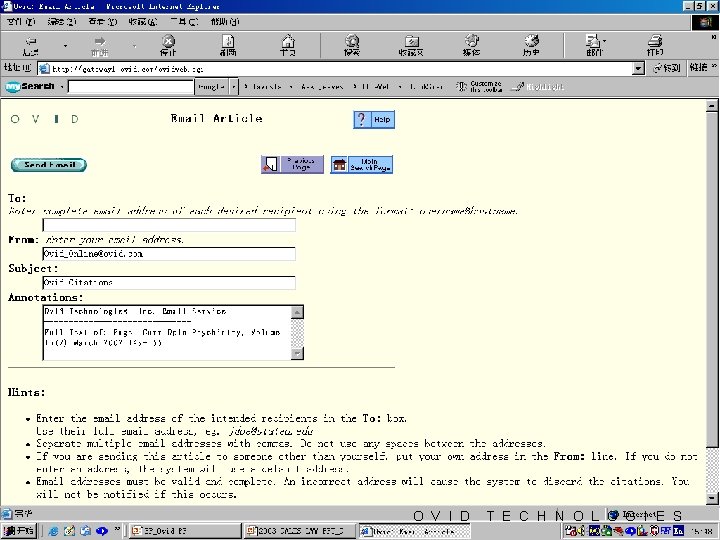Click the From: email address field
720x540 pixels.
click(169, 253)
